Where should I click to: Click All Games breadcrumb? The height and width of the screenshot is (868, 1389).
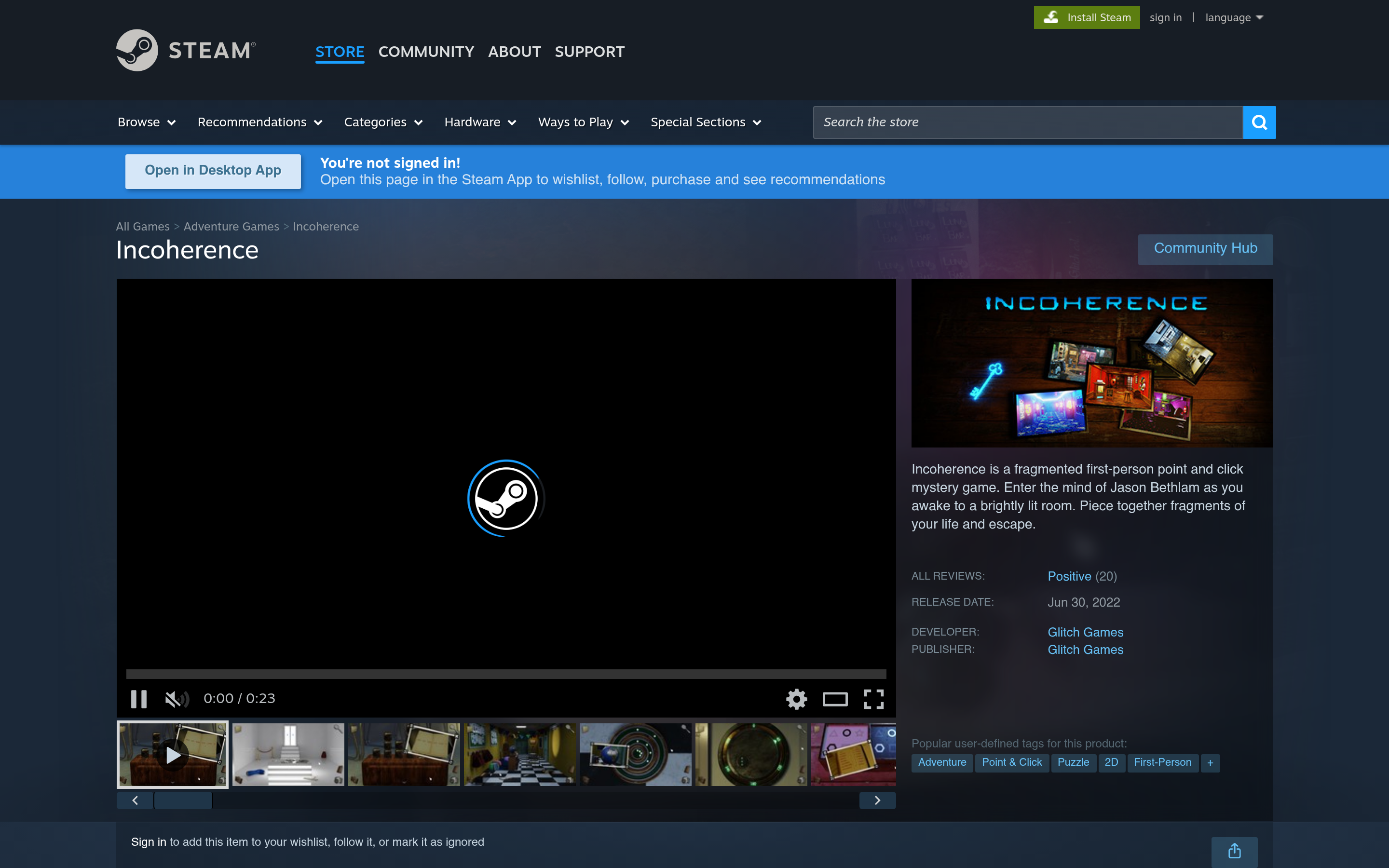(143, 227)
